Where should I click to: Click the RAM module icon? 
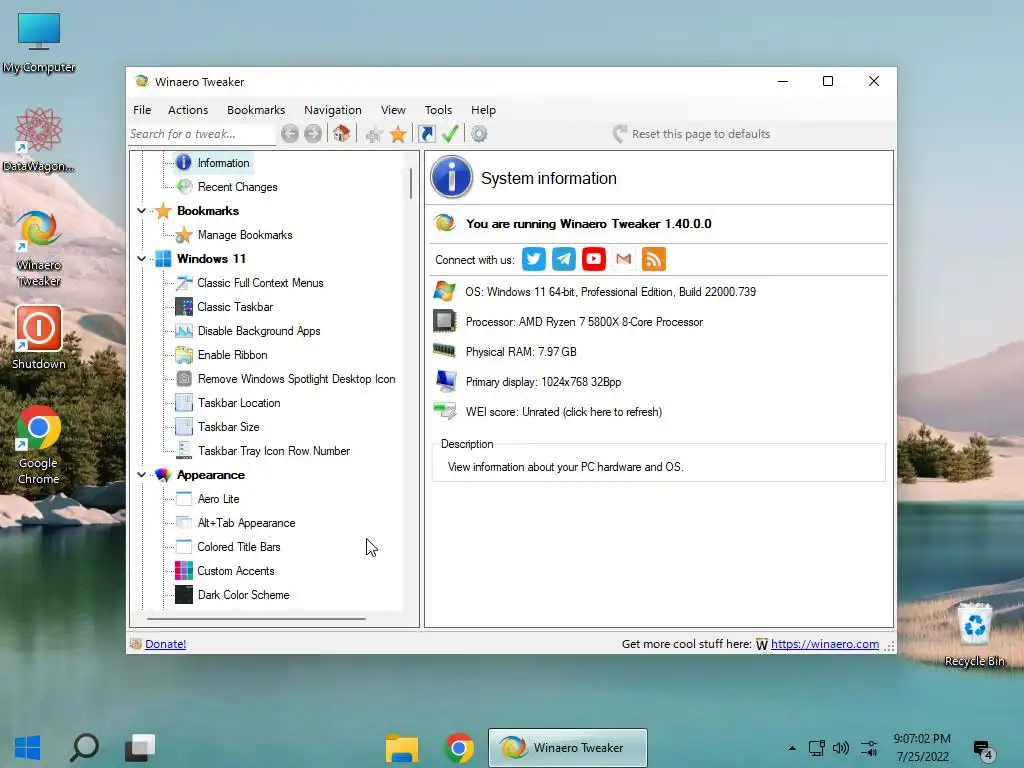444,351
